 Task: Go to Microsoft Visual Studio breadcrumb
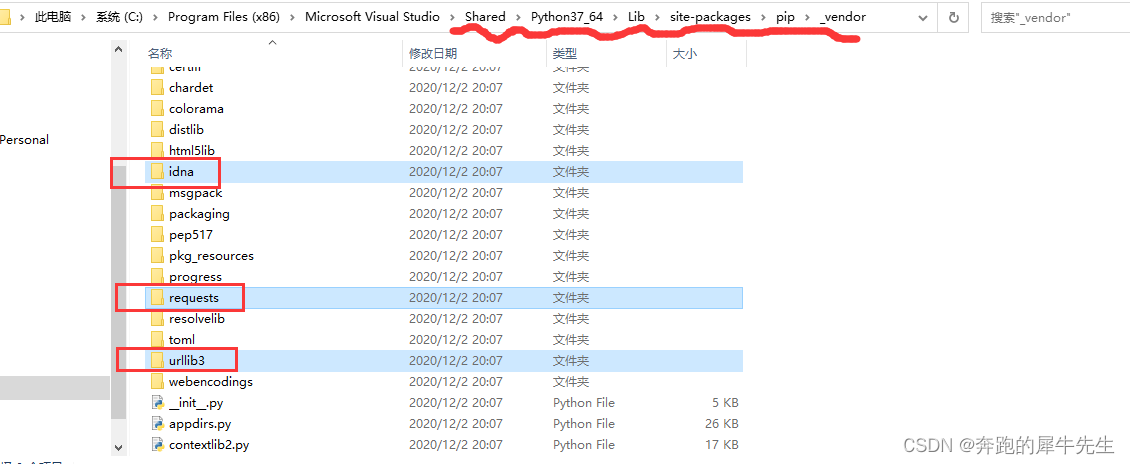tap(373, 17)
